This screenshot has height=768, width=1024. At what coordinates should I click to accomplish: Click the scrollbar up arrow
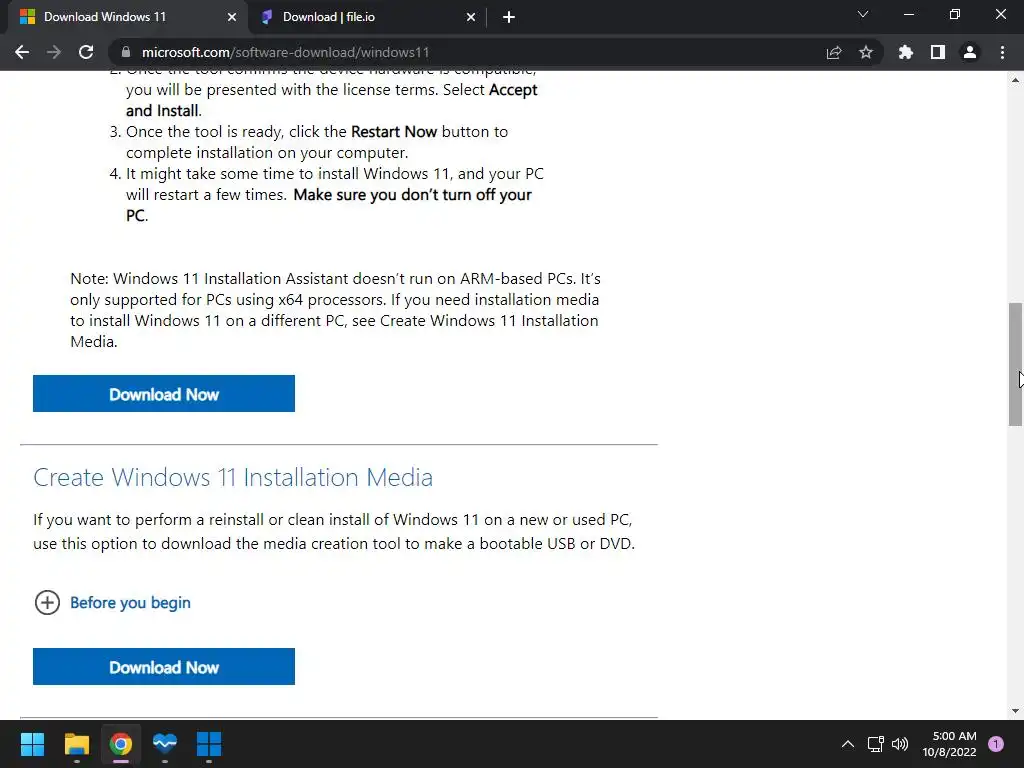pyautogui.click(x=1015, y=80)
